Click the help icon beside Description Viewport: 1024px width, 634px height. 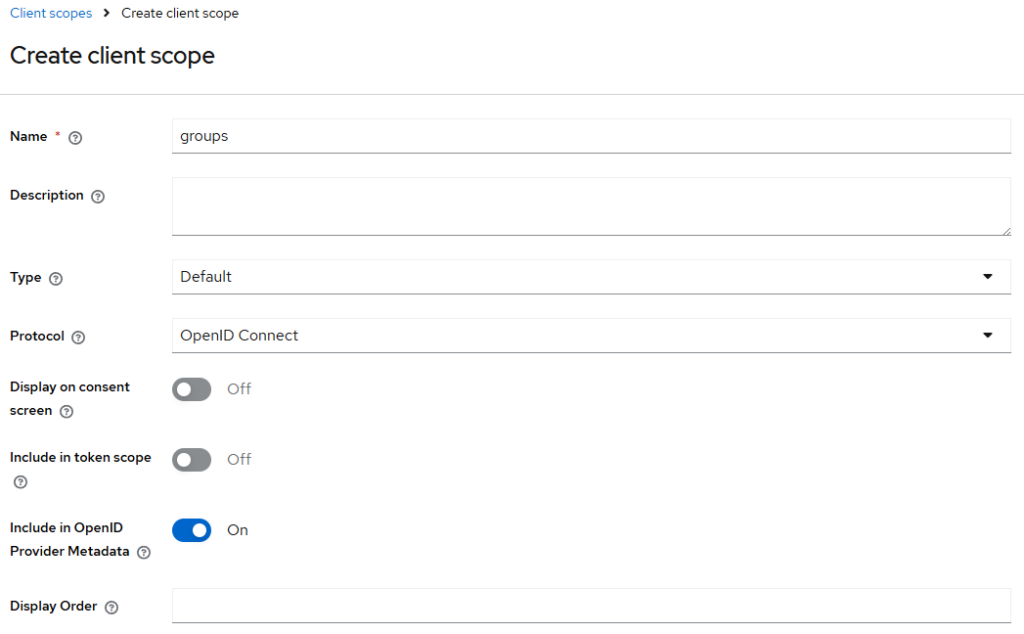98,197
